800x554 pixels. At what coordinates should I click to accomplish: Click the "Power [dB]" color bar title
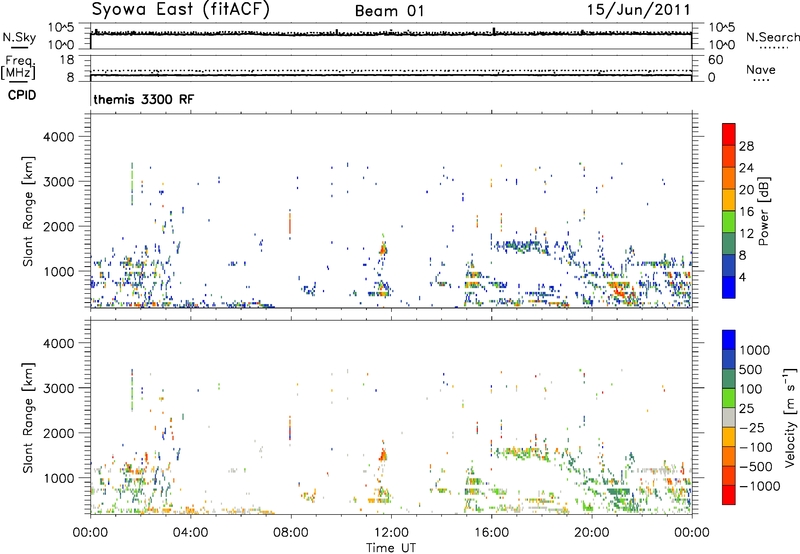tap(763, 211)
